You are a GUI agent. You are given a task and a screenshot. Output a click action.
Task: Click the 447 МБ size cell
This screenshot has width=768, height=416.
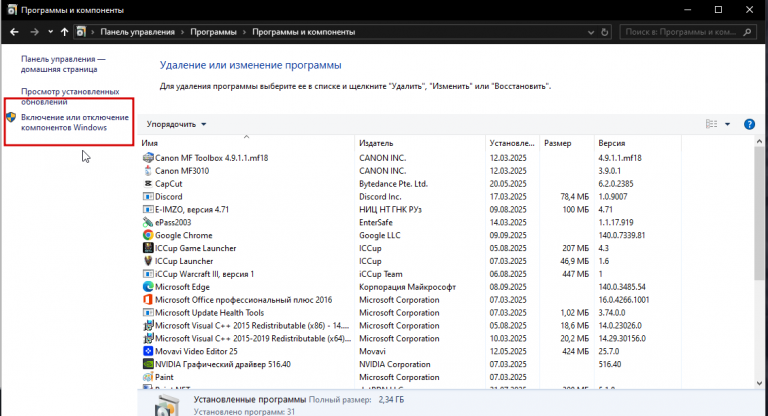pyautogui.click(x=576, y=274)
